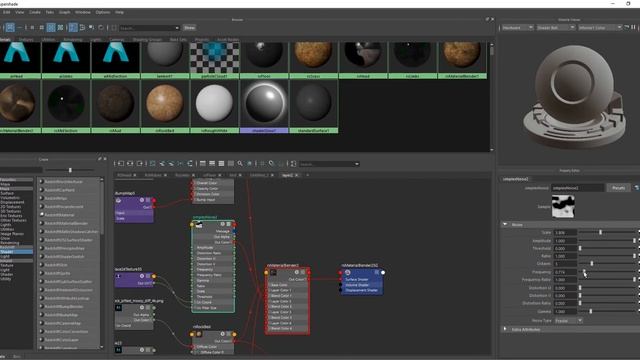Viewport: 640px width, 360px height.
Task: Show input and output connections in graph toolbar
Action: [x=130, y=164]
